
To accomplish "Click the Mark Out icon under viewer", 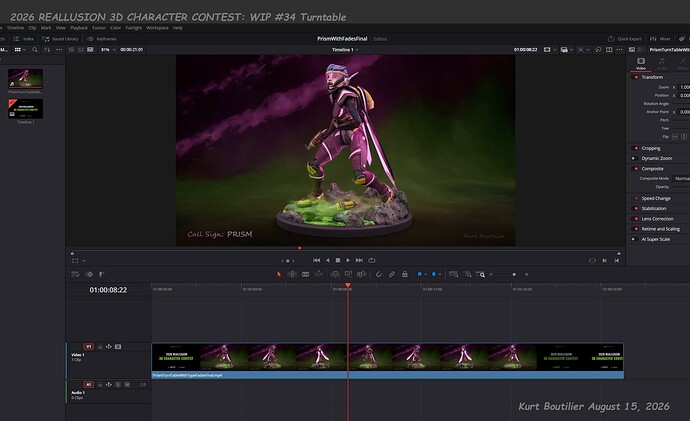I will 617,260.
